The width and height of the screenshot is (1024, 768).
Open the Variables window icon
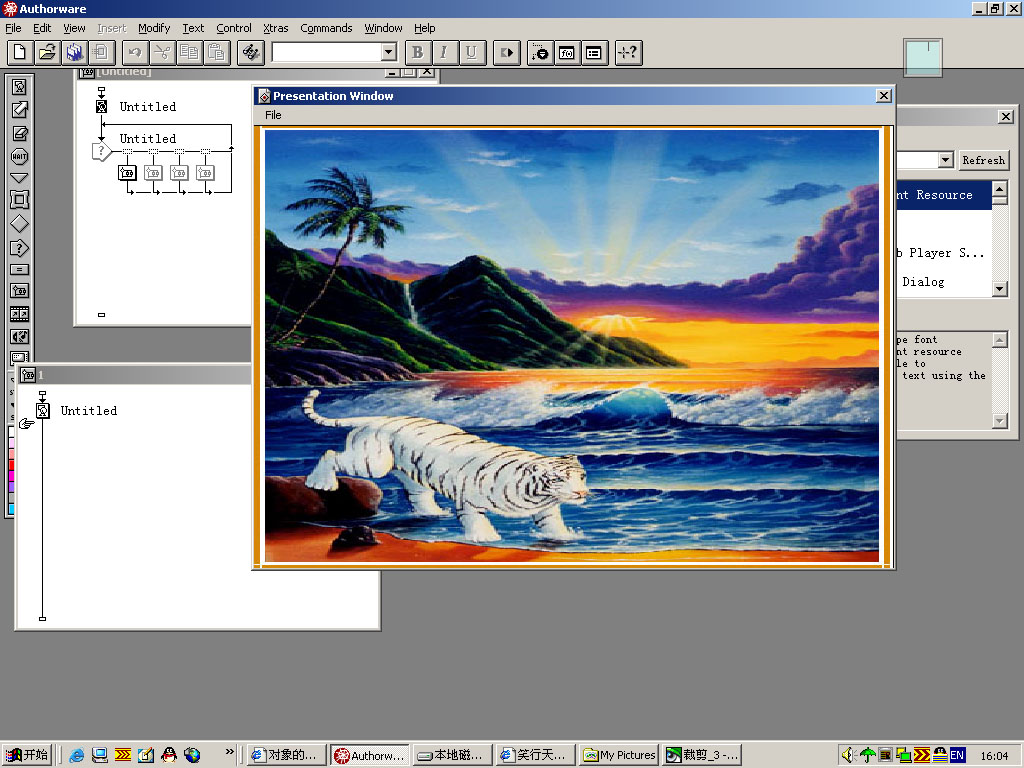[594, 53]
